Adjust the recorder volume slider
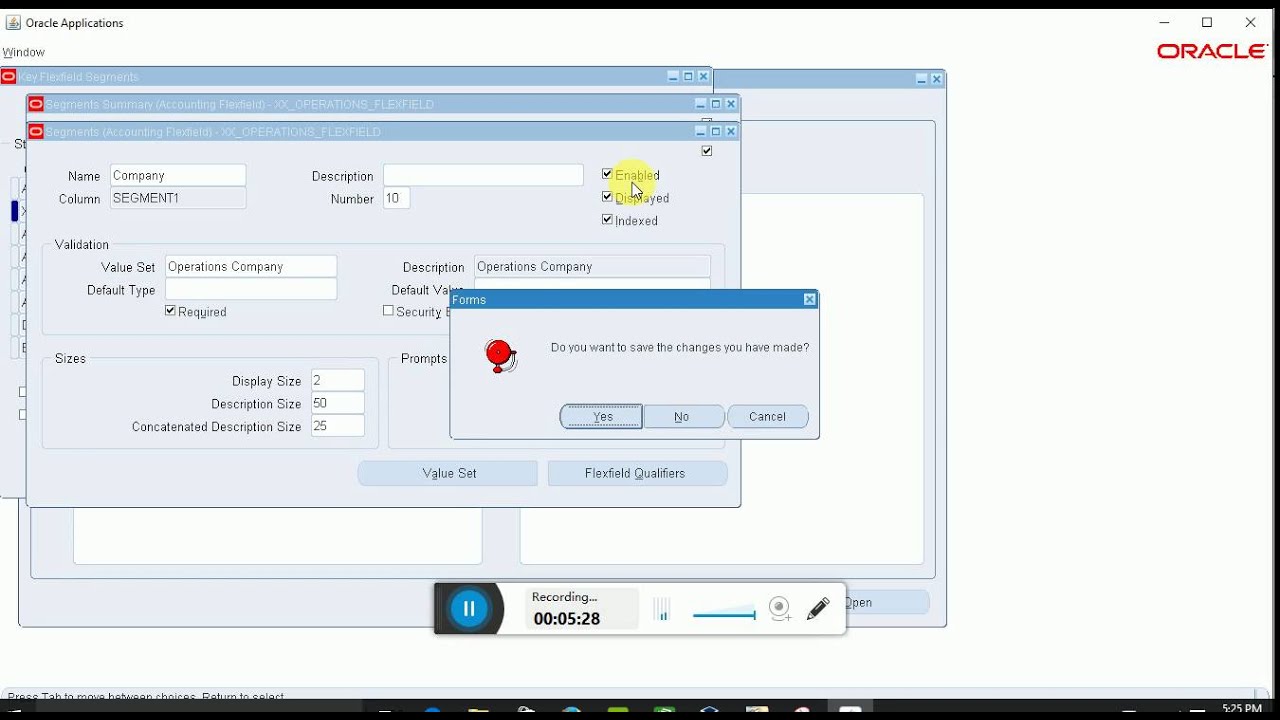The image size is (1280, 720). coord(723,614)
